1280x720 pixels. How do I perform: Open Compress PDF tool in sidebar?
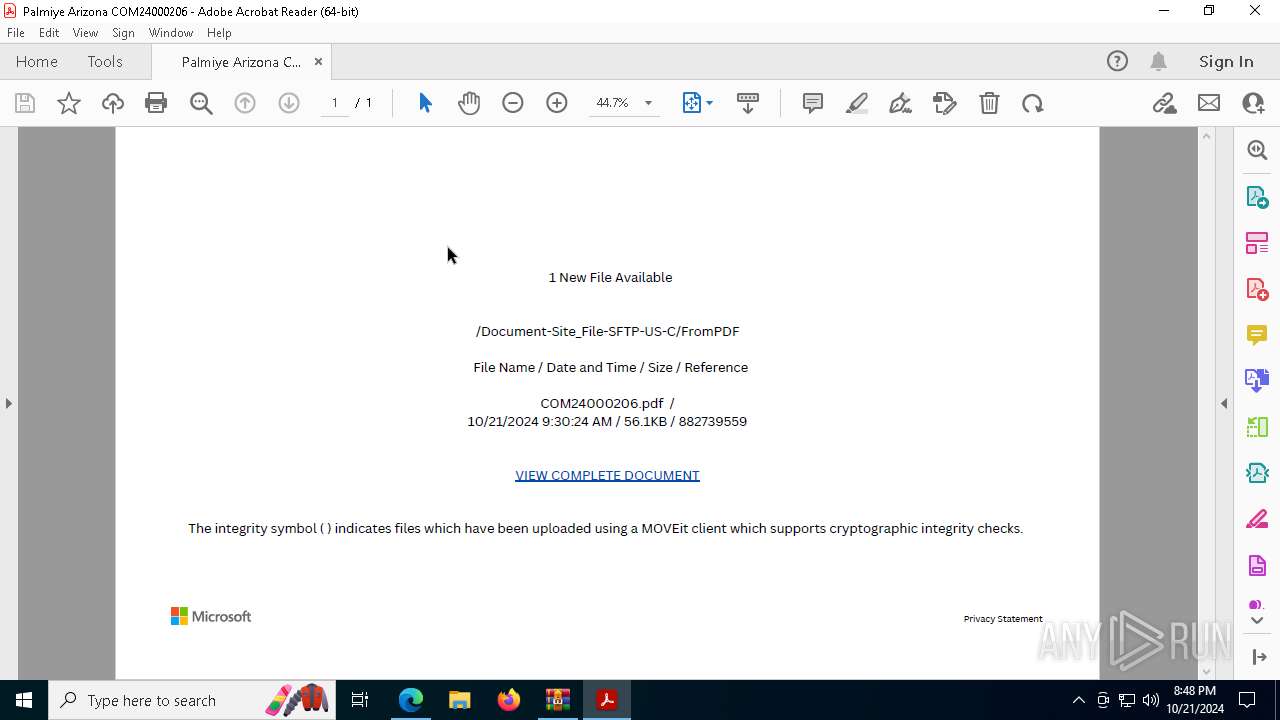[1257, 473]
